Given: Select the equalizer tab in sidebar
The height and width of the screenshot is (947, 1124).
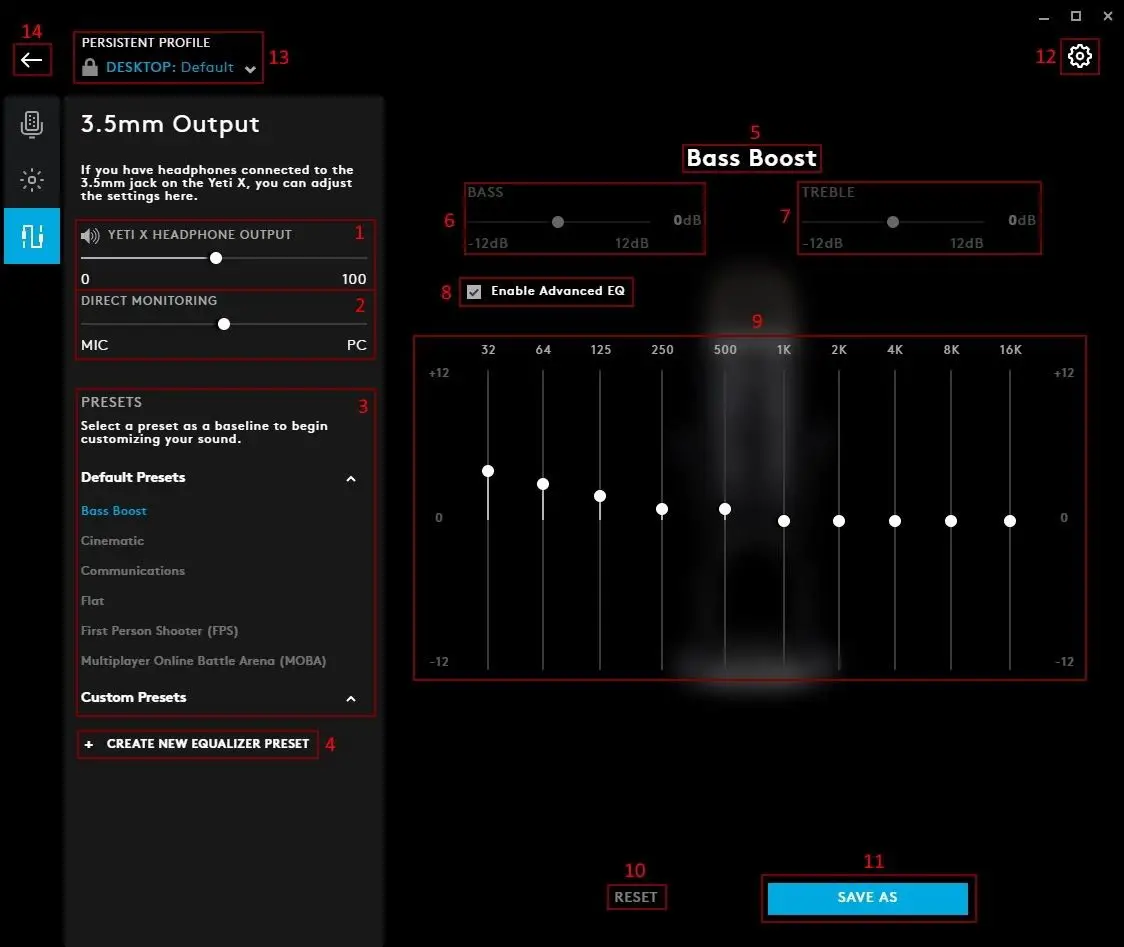Looking at the screenshot, I should (32, 236).
